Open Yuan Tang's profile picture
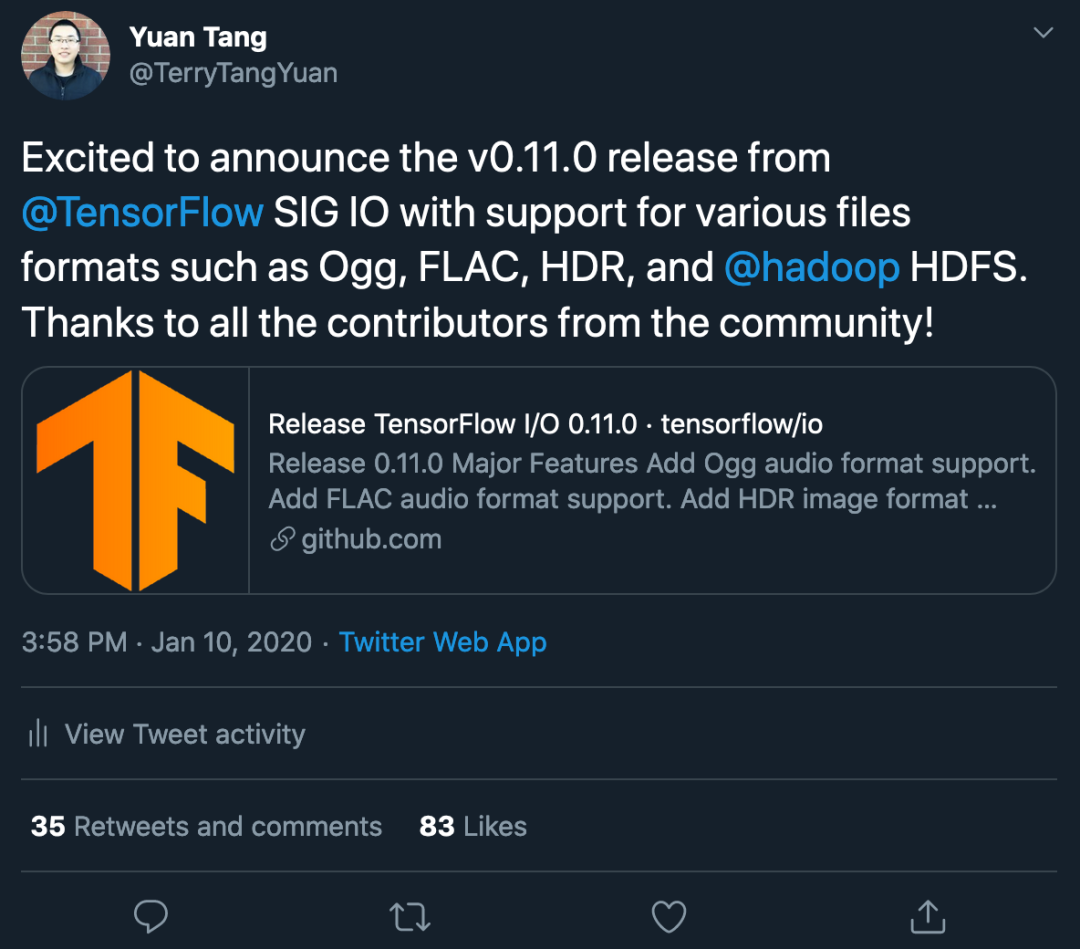The height and width of the screenshot is (949, 1080). (65, 56)
